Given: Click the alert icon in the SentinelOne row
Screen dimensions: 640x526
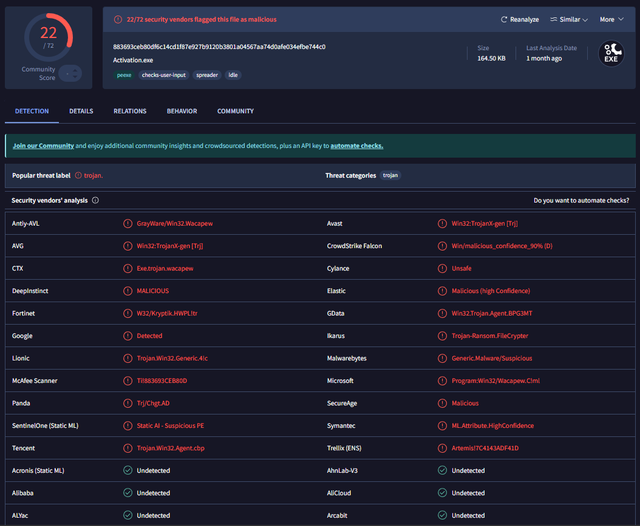Looking at the screenshot, I should click(x=128, y=426).
